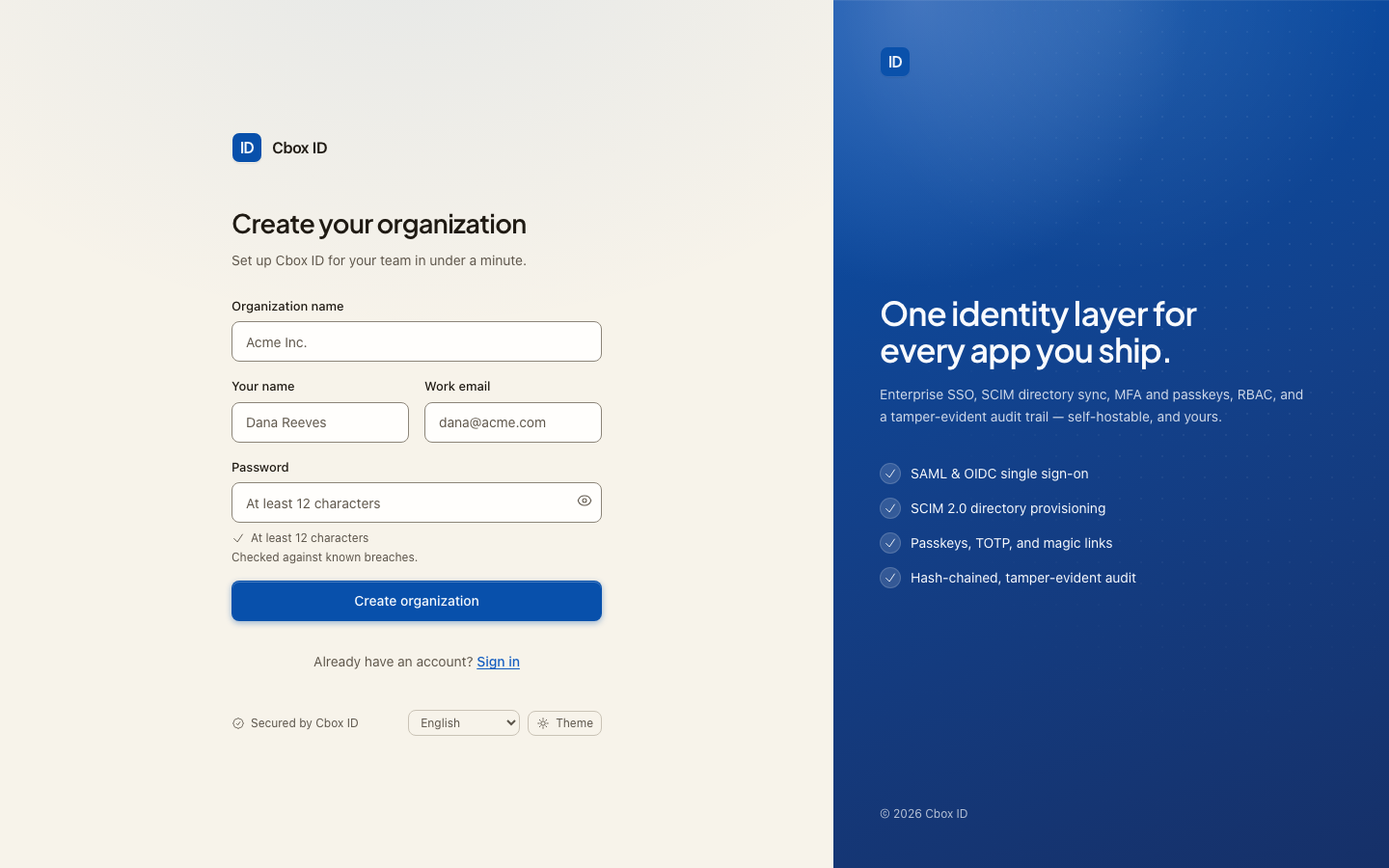This screenshot has width=1389, height=868.
Task: Click the check icon beside SAML & OIDC single sign-on
Action: (890, 474)
